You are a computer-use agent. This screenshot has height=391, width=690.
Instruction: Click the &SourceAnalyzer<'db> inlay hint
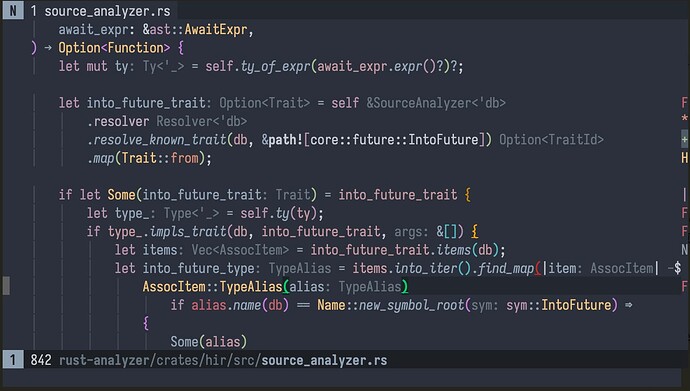(436, 103)
